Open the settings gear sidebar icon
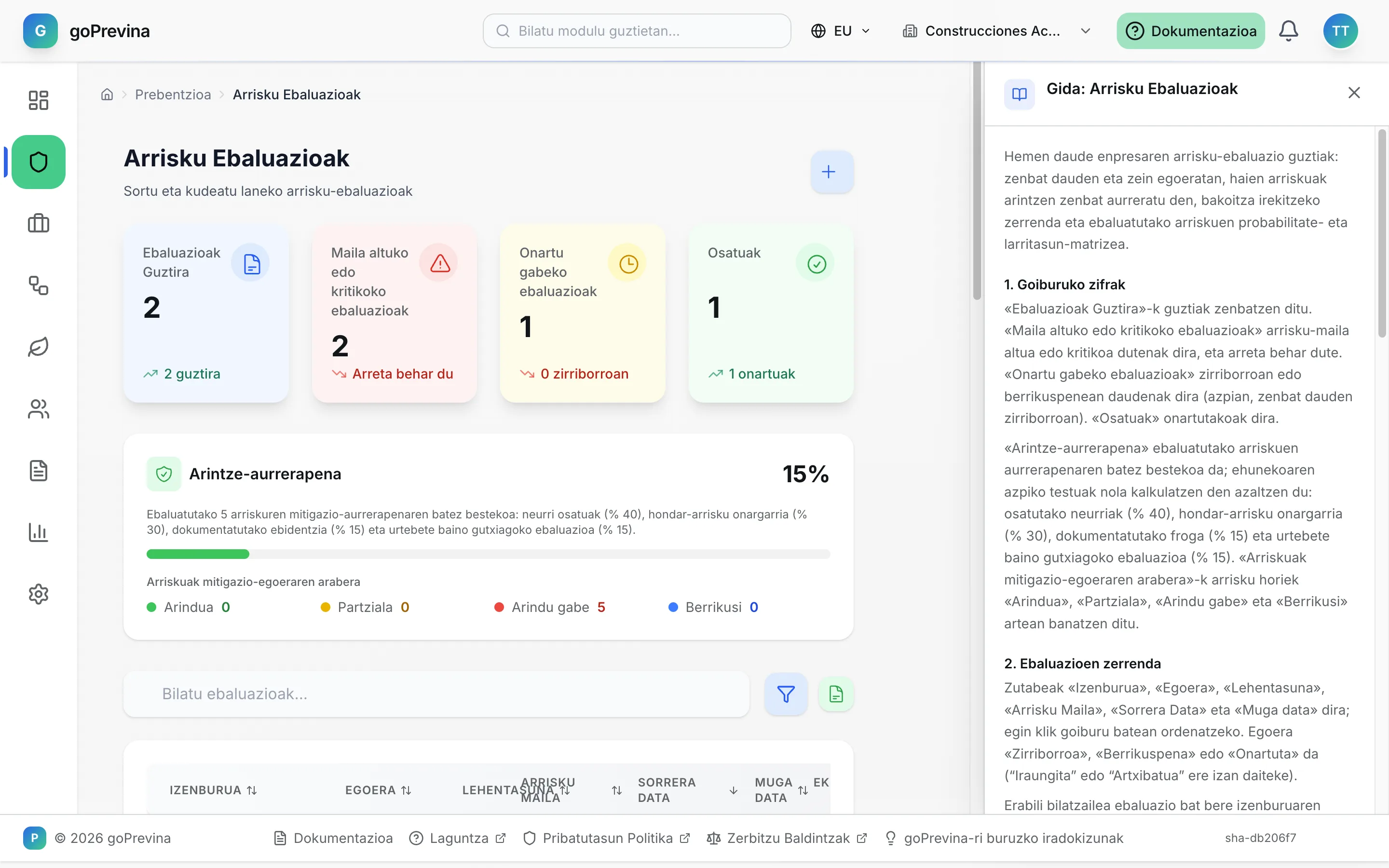1389x868 pixels. (39, 594)
